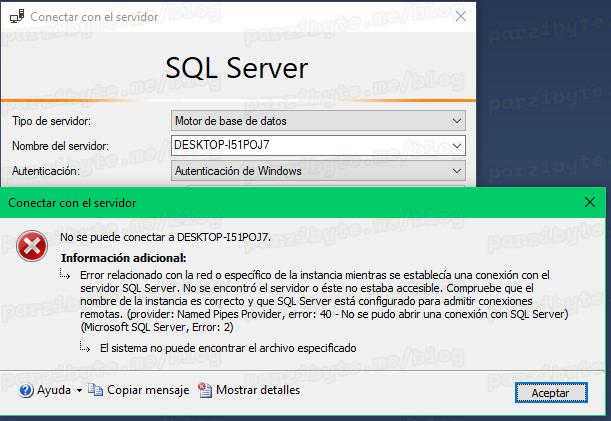Open the Autenticación dropdown
The height and width of the screenshot is (421, 611).
pos(457,171)
